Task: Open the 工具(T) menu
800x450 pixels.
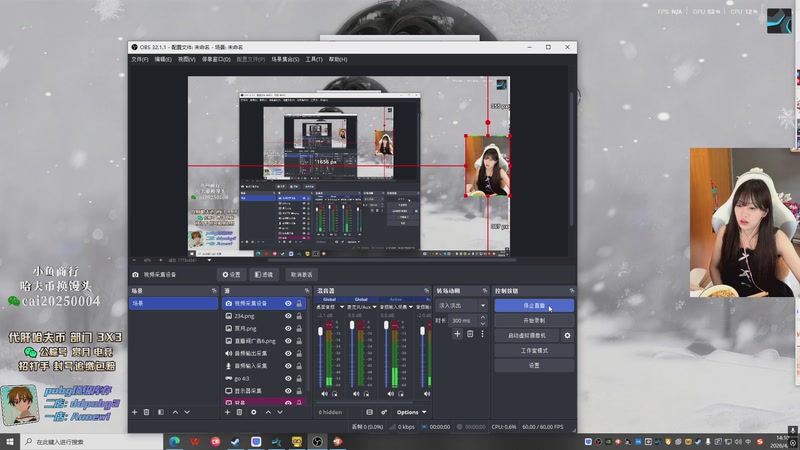Action: 314,60
